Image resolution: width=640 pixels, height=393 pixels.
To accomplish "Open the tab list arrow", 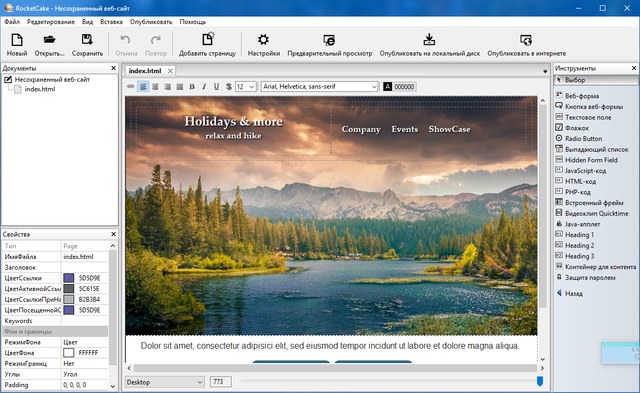I will 545,71.
